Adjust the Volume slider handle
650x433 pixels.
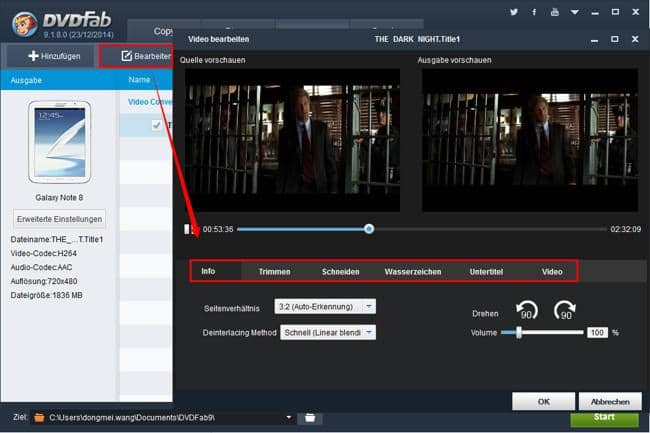pyautogui.click(x=519, y=332)
